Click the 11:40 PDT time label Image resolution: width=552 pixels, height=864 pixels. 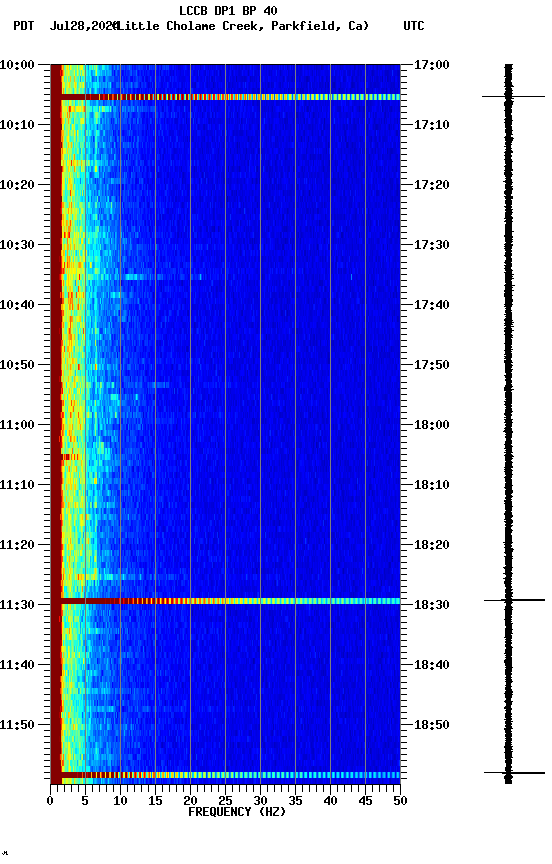[x=17, y=665]
